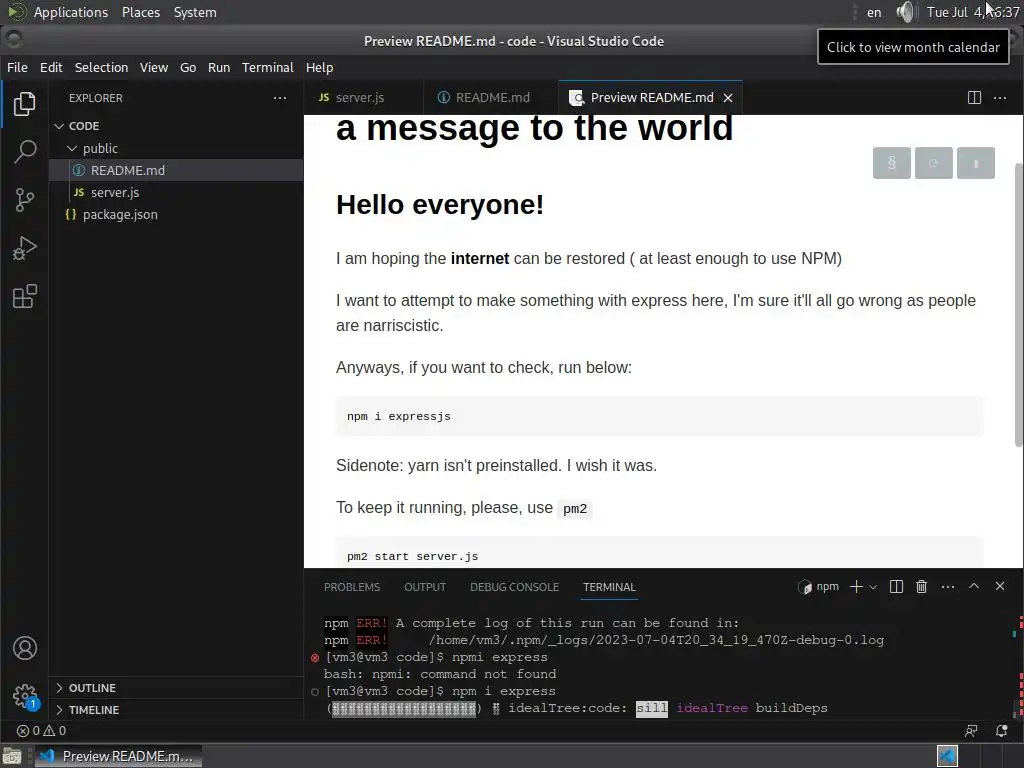Split the editor to the right
This screenshot has width=1024, height=768.
pyautogui.click(x=974, y=98)
